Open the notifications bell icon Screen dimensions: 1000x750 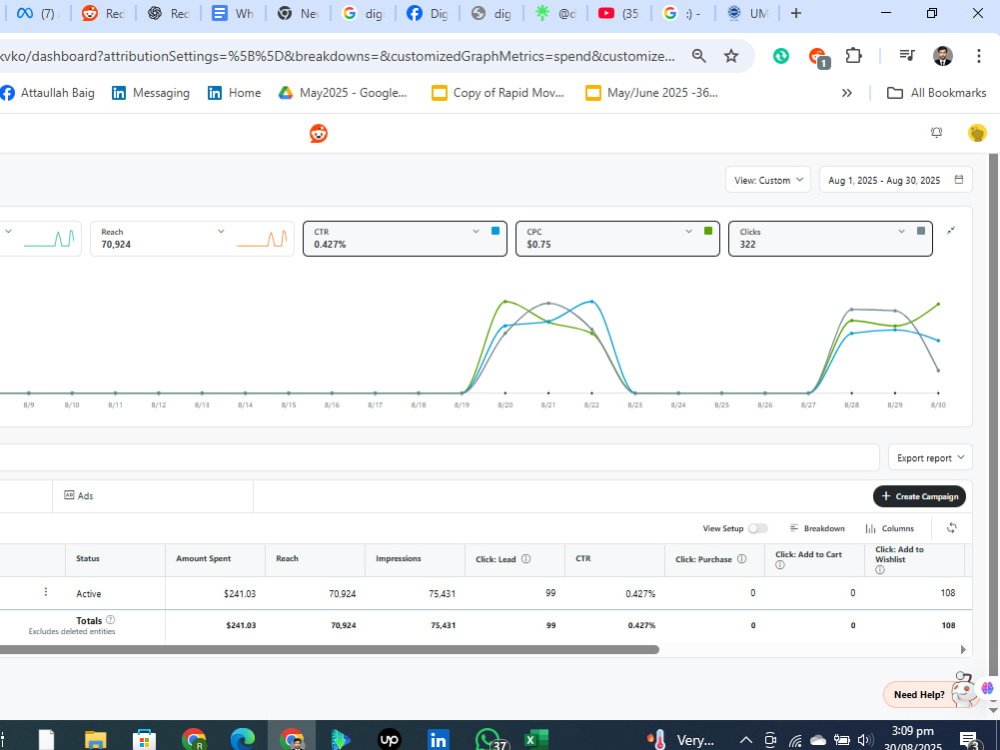coord(936,133)
